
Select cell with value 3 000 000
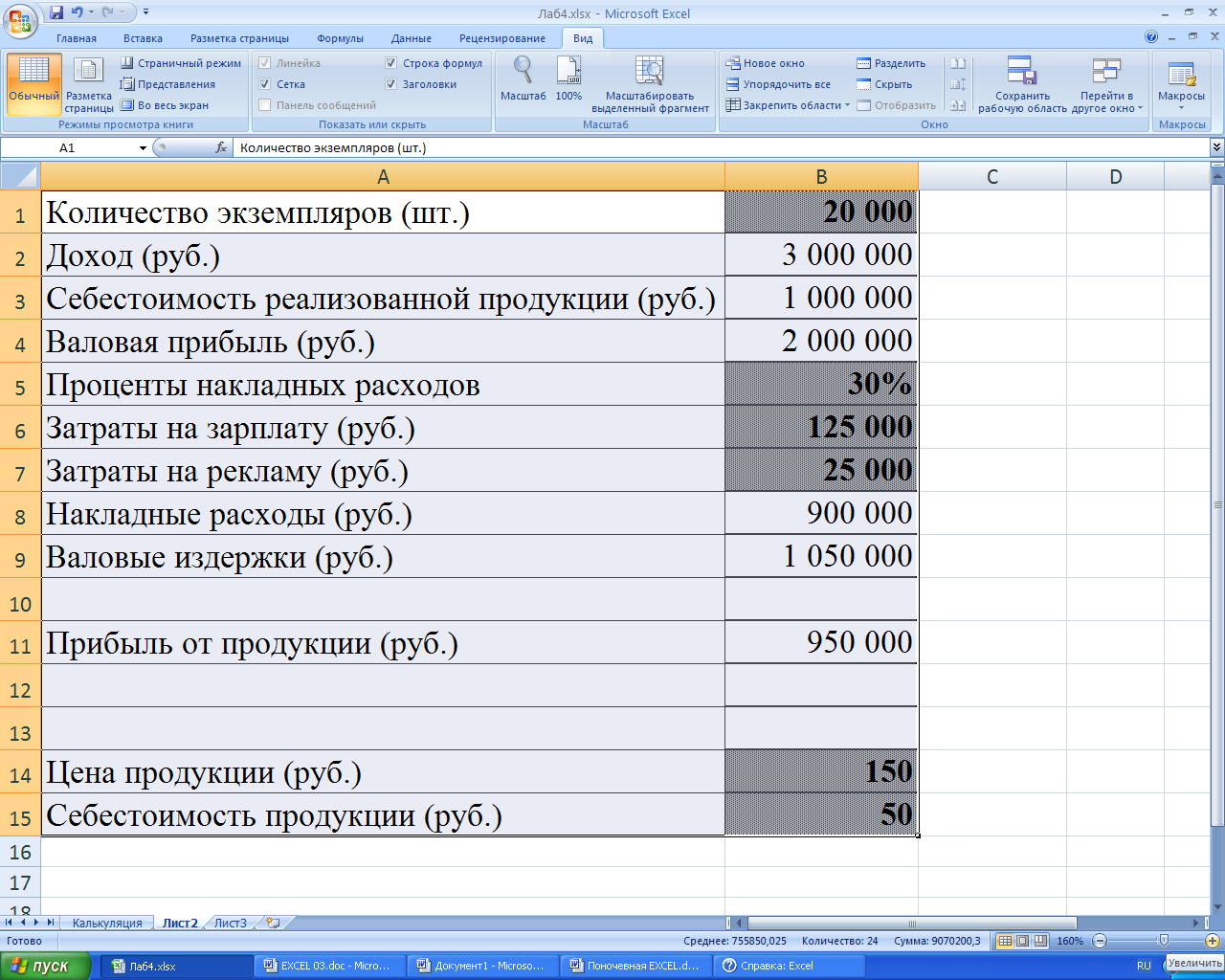(821, 255)
